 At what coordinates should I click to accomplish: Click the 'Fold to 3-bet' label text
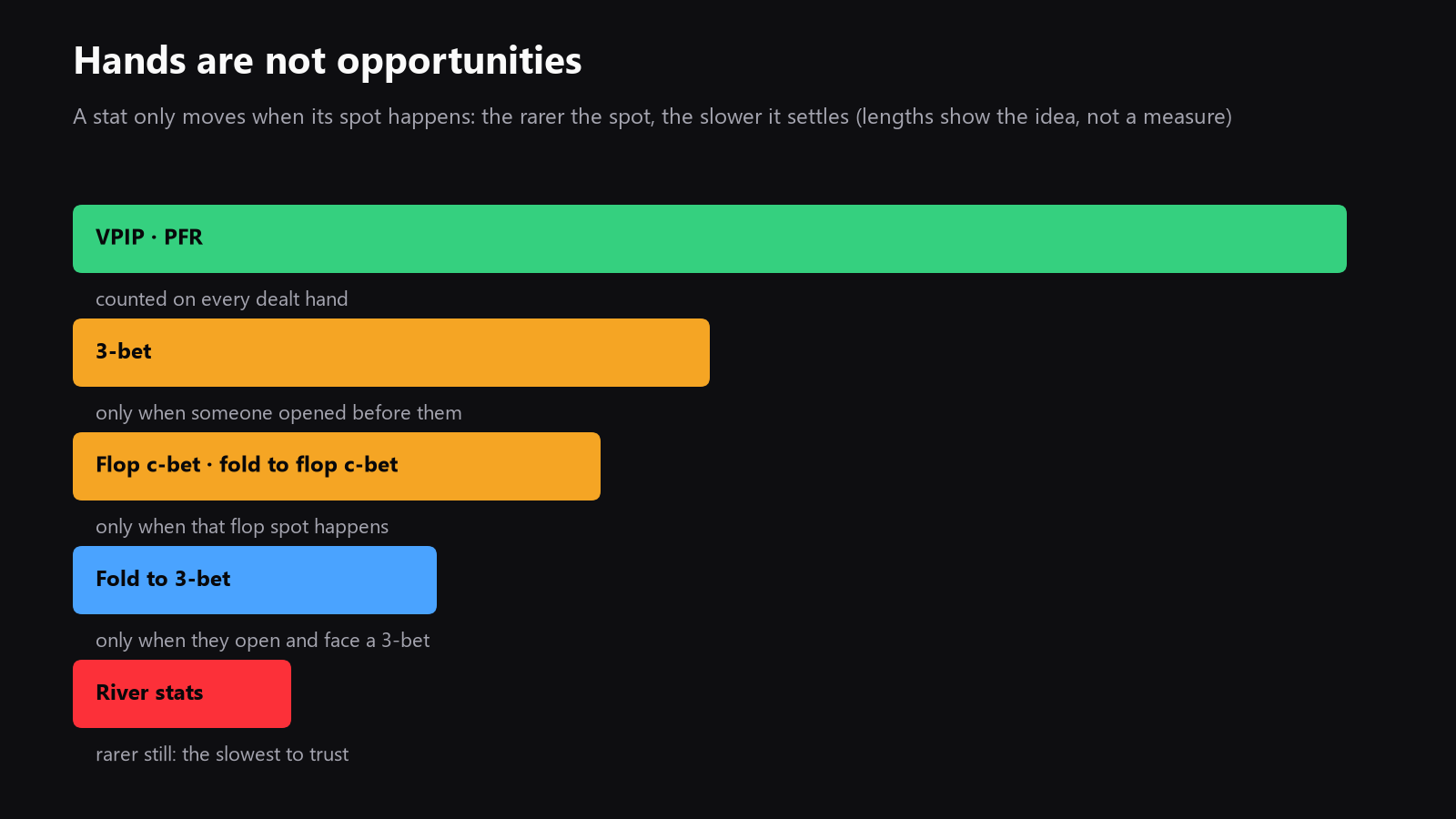pos(163,579)
